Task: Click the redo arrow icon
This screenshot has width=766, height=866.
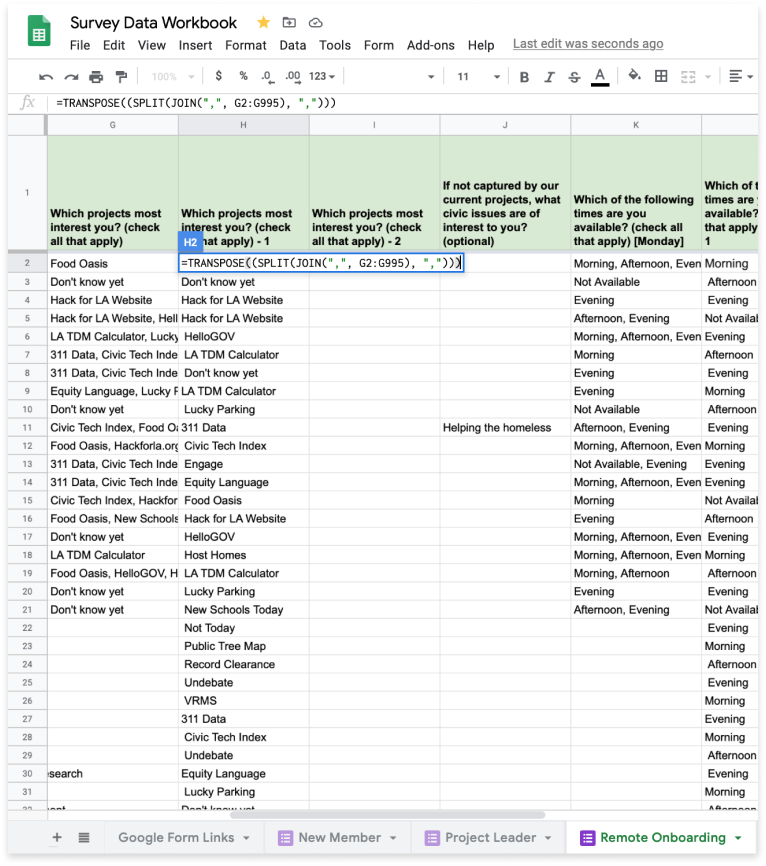Action: (71, 77)
